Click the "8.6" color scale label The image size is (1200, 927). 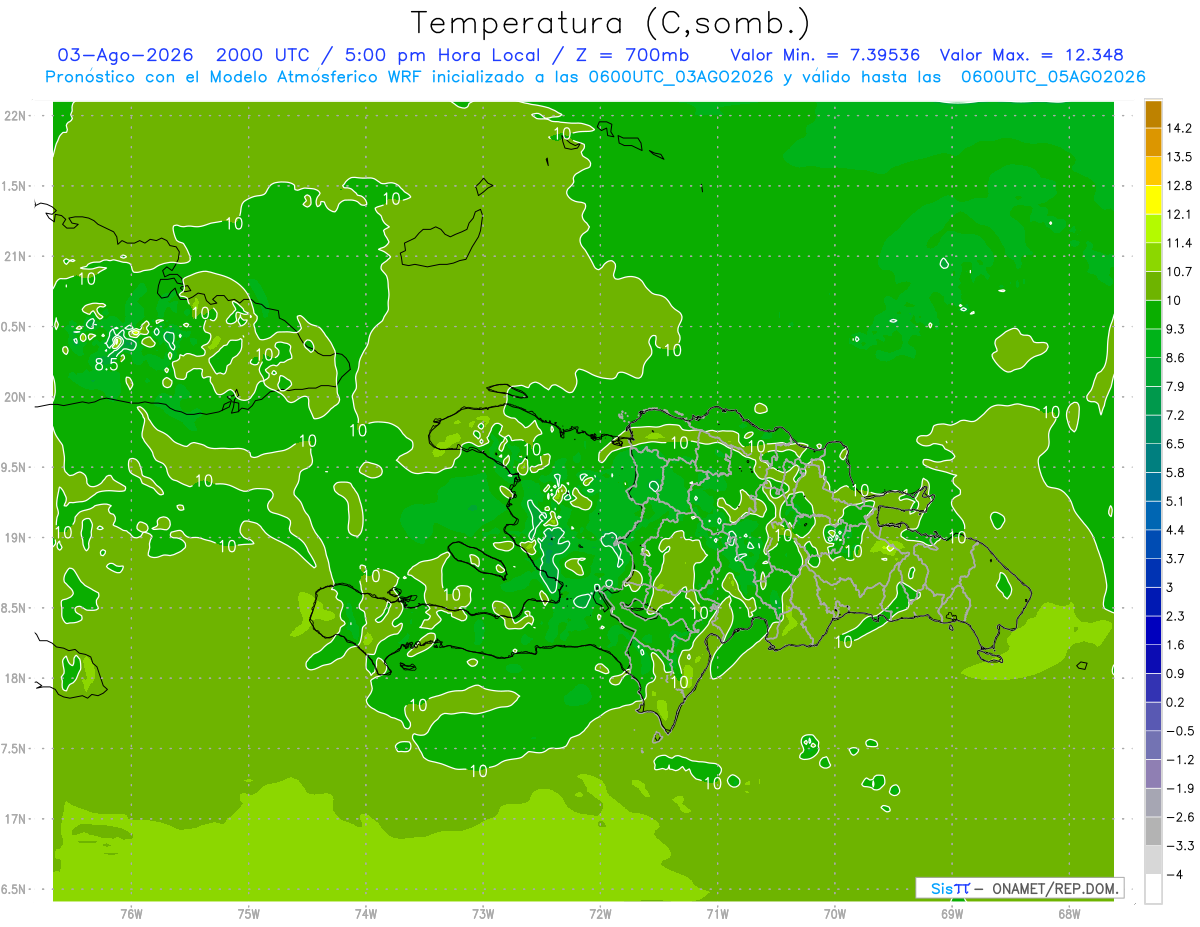click(x=1176, y=358)
